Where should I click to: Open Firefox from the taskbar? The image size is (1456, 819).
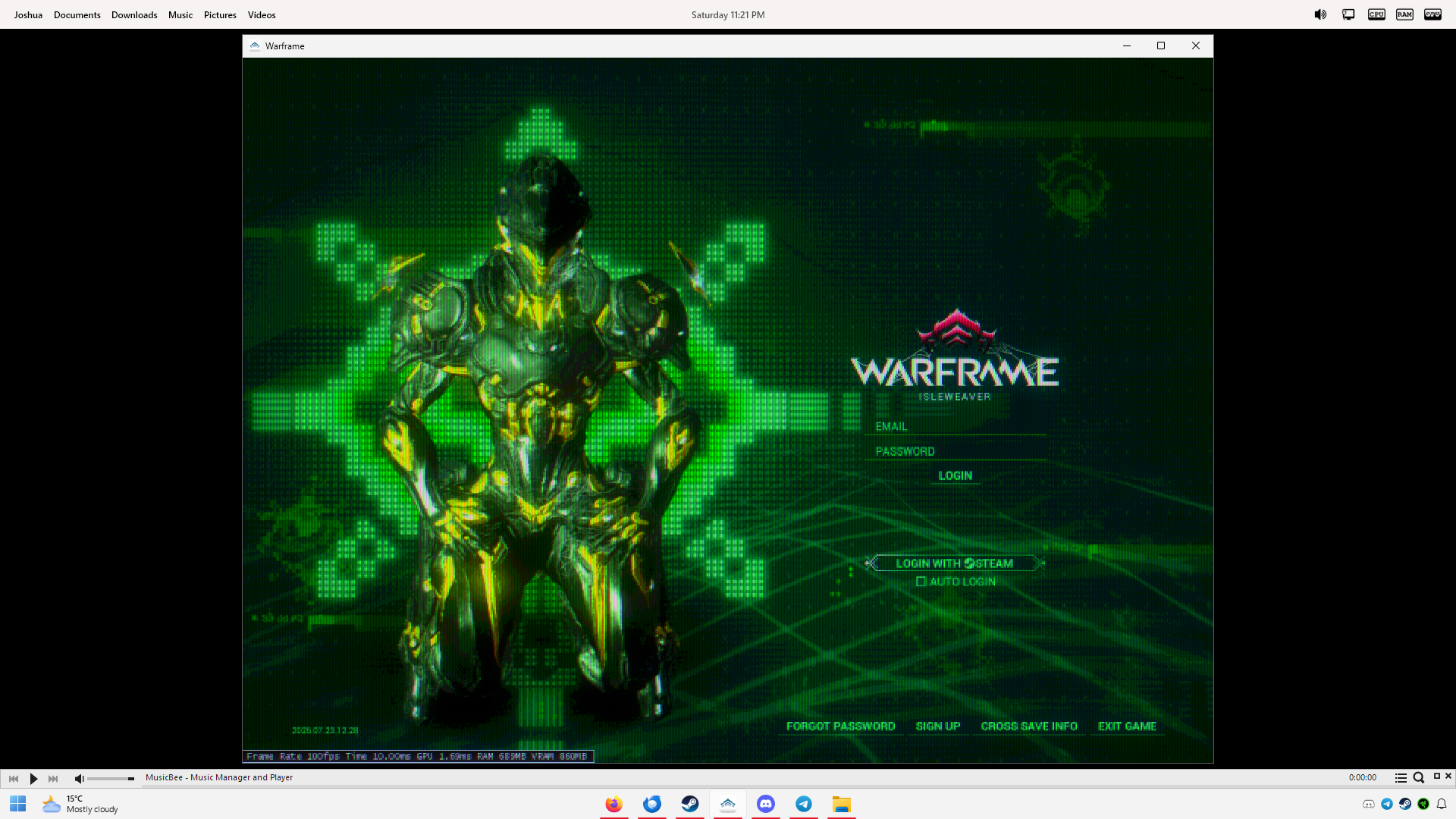614,804
